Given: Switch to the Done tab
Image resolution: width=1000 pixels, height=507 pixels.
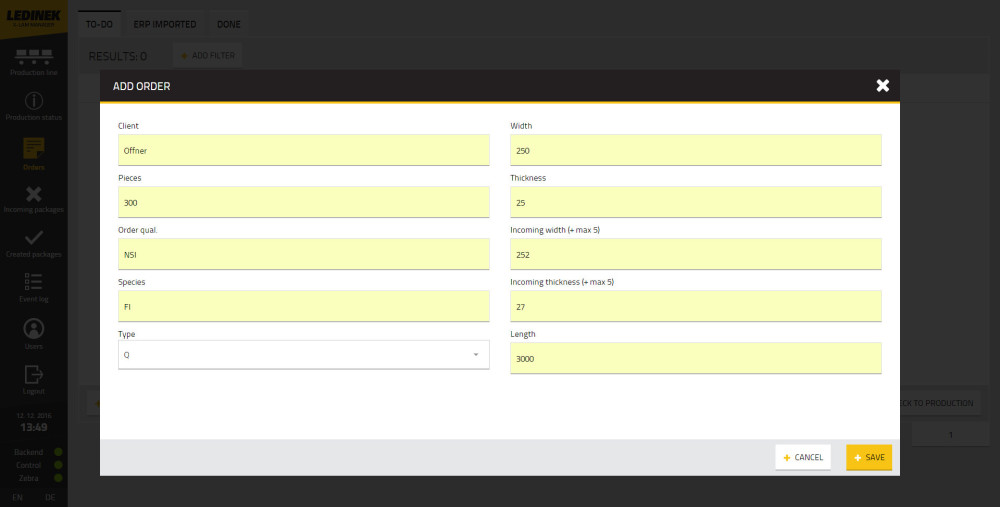Looking at the screenshot, I should pos(228,24).
